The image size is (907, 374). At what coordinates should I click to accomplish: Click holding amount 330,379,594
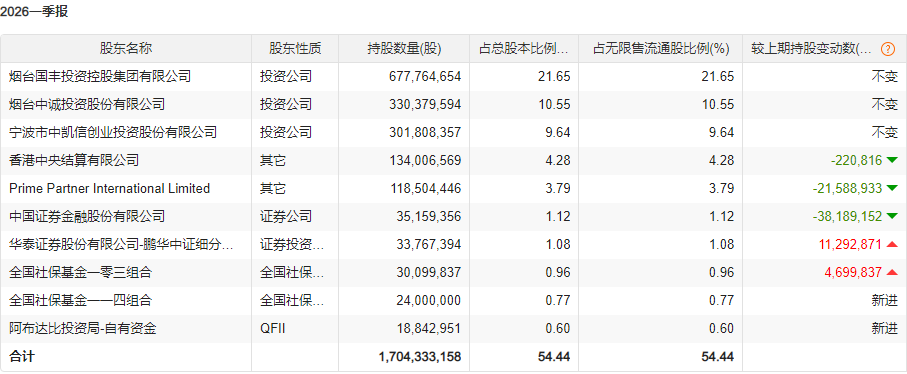point(425,104)
